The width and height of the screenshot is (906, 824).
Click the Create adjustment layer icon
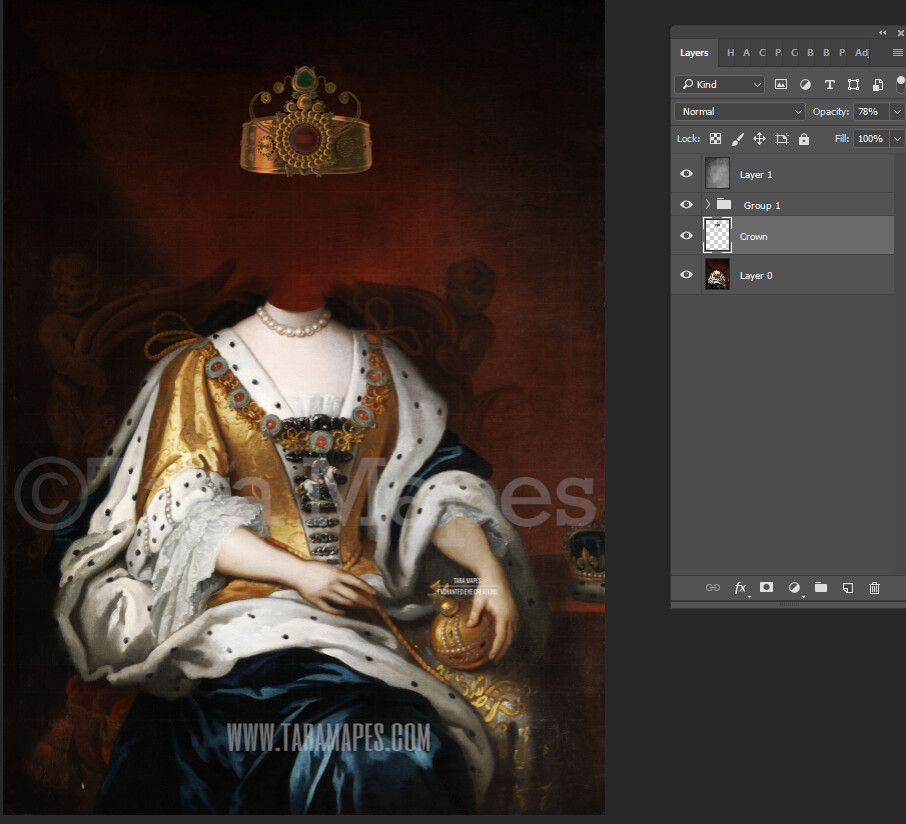point(794,588)
